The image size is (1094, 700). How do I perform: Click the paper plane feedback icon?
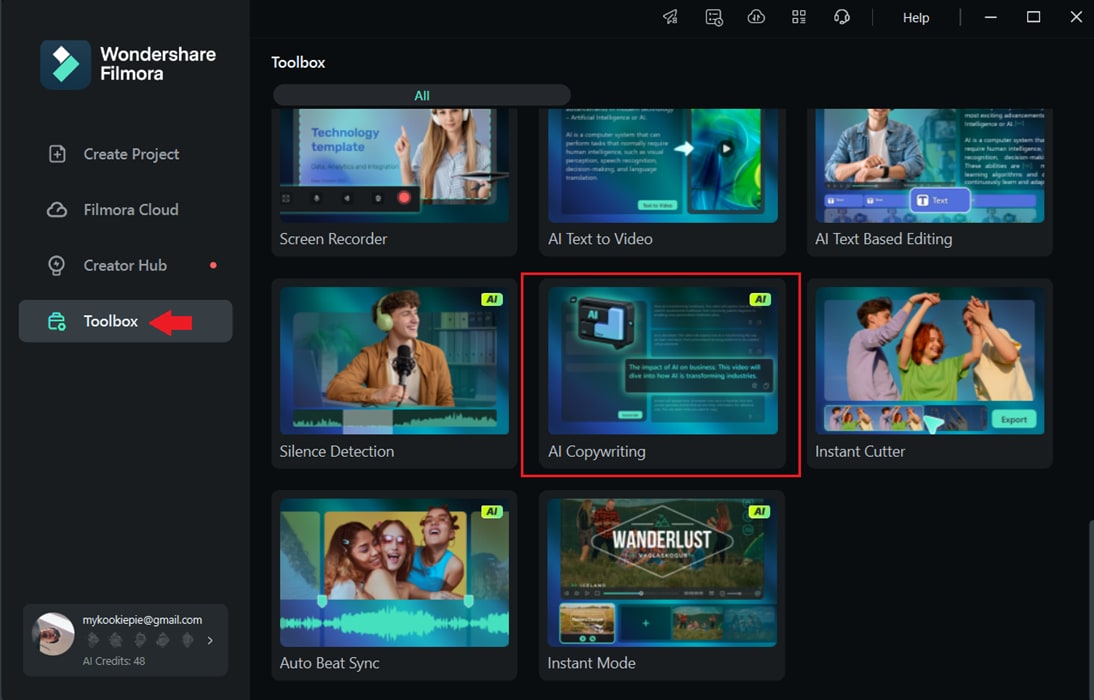pyautogui.click(x=670, y=17)
